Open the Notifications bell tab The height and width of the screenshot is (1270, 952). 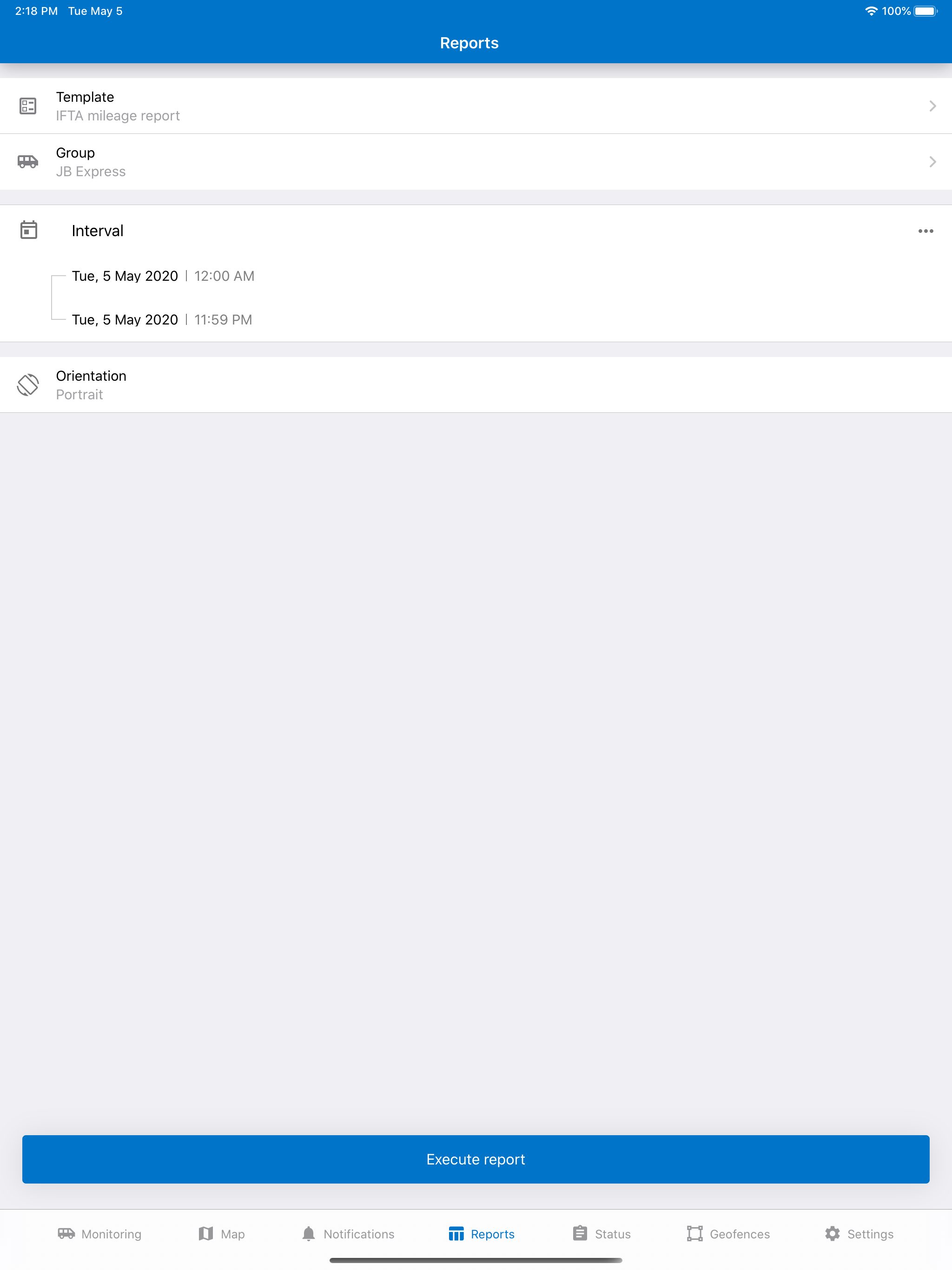point(348,1234)
